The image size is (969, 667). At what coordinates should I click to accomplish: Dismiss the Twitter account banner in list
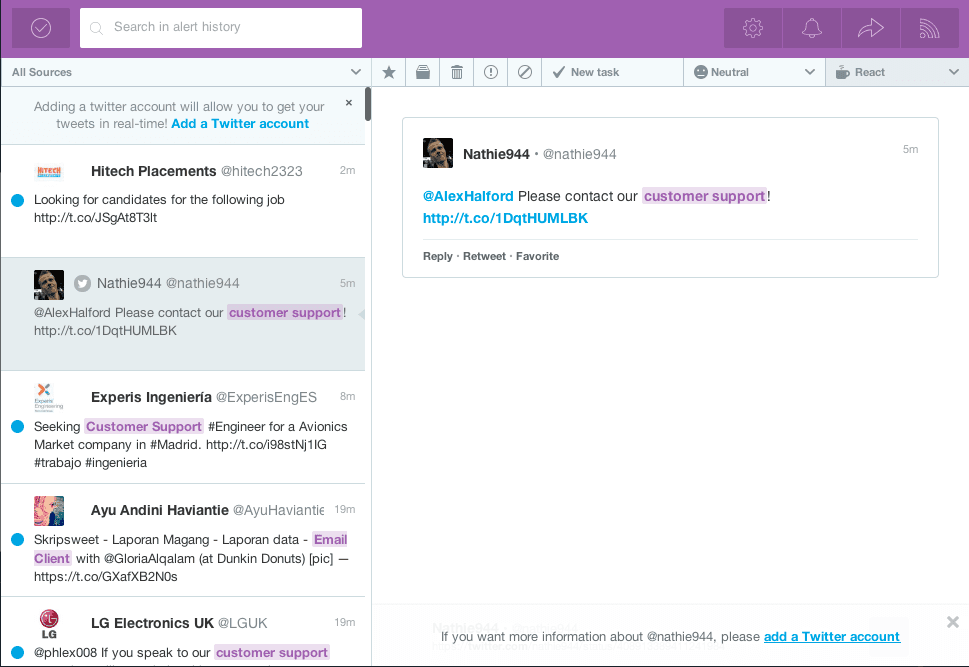click(x=349, y=103)
